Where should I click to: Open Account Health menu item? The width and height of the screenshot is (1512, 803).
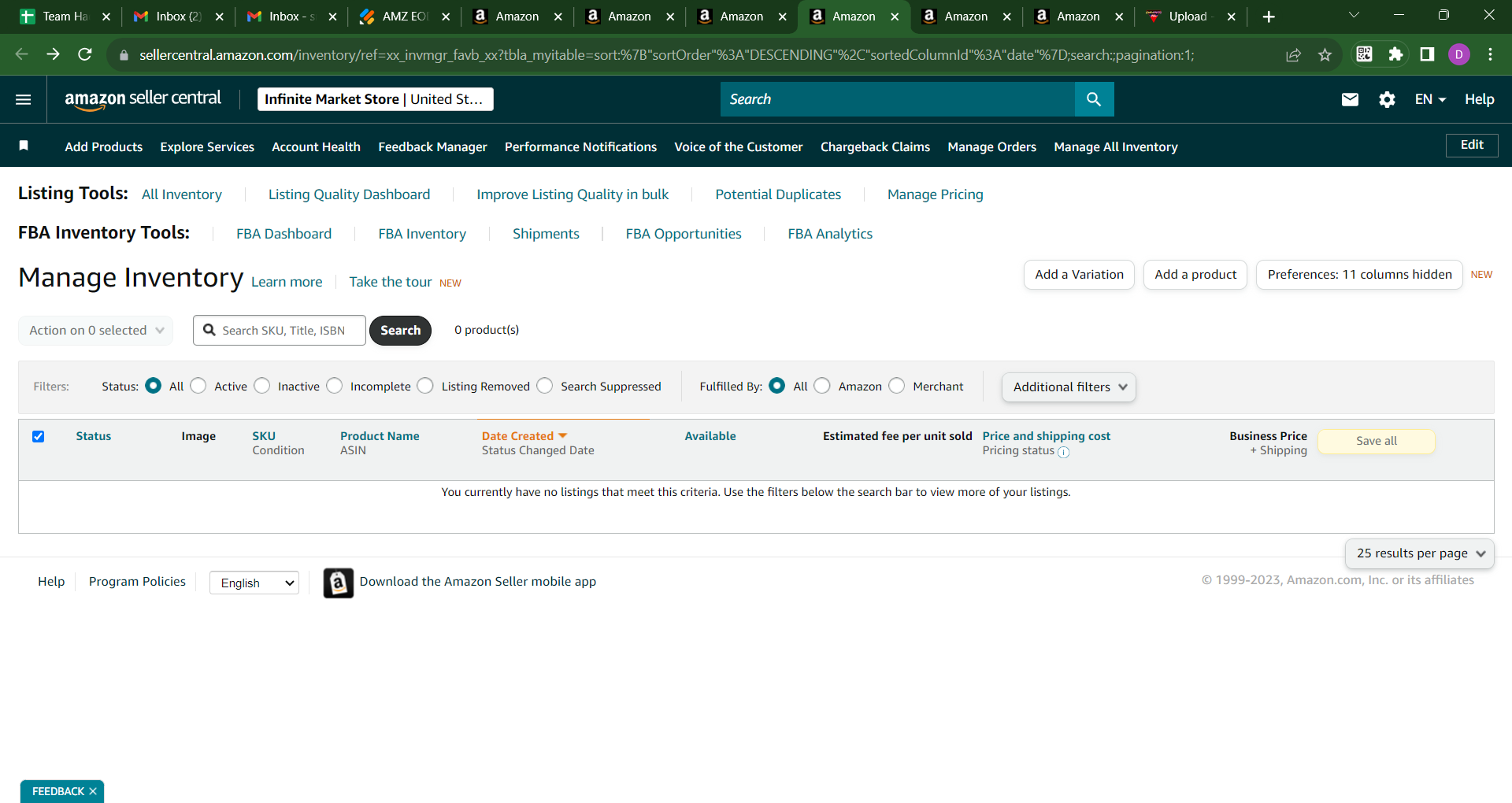[316, 146]
